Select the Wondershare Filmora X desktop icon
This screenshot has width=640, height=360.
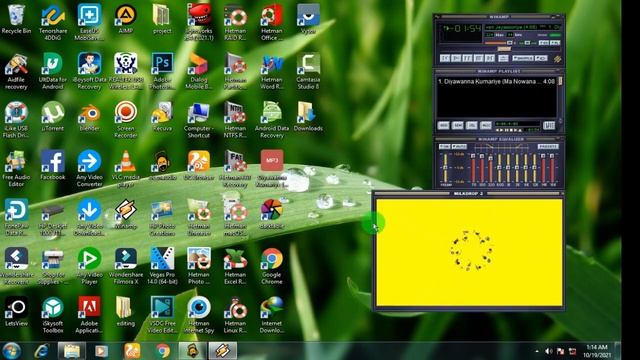[x=126, y=266]
